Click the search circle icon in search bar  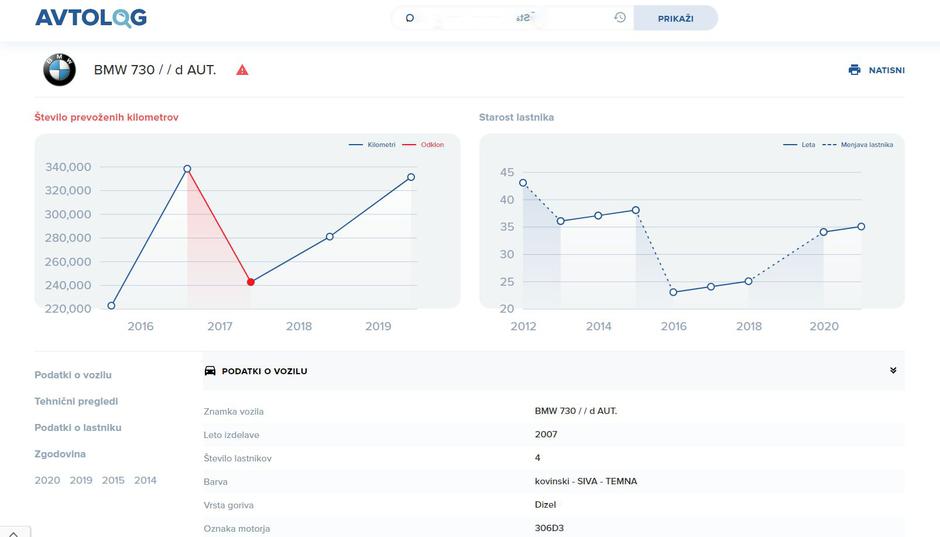coord(410,18)
